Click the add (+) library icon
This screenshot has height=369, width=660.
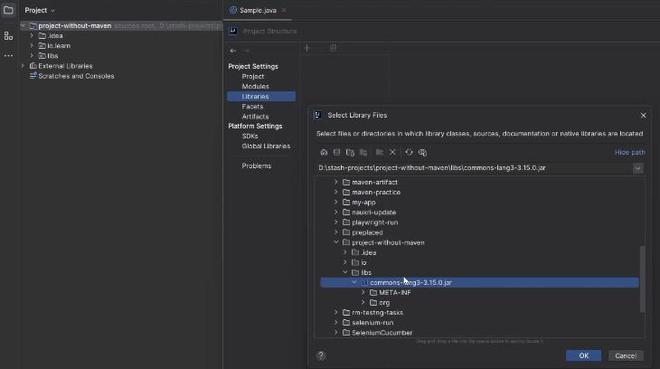click(307, 48)
